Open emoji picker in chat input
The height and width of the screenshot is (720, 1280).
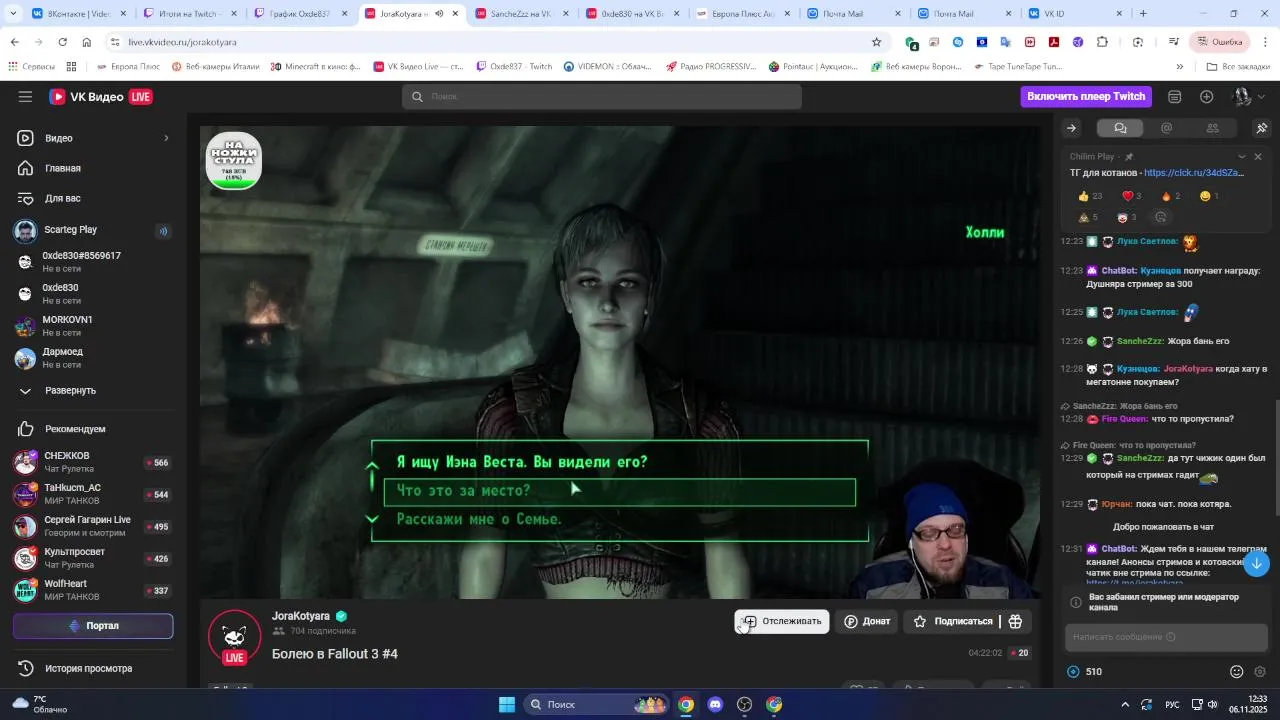click(1237, 672)
